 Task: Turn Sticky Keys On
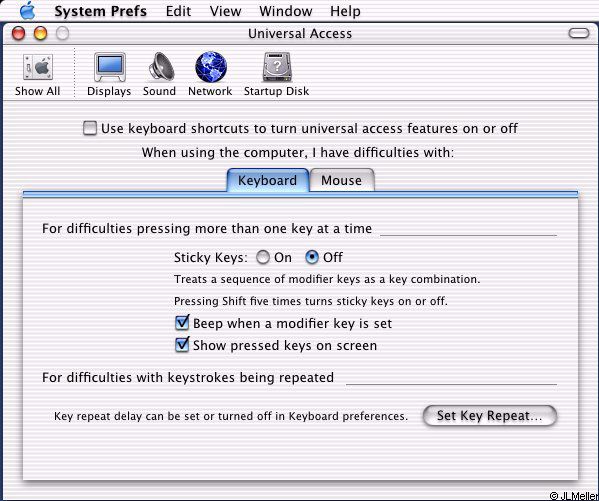click(263, 257)
